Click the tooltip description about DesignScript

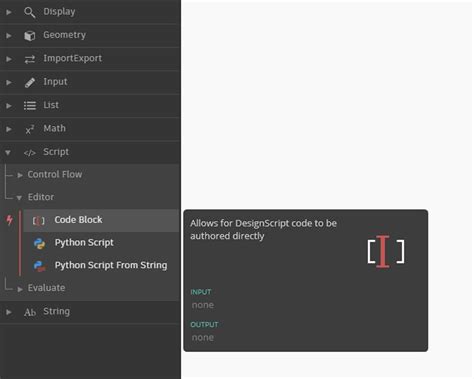coord(263,230)
